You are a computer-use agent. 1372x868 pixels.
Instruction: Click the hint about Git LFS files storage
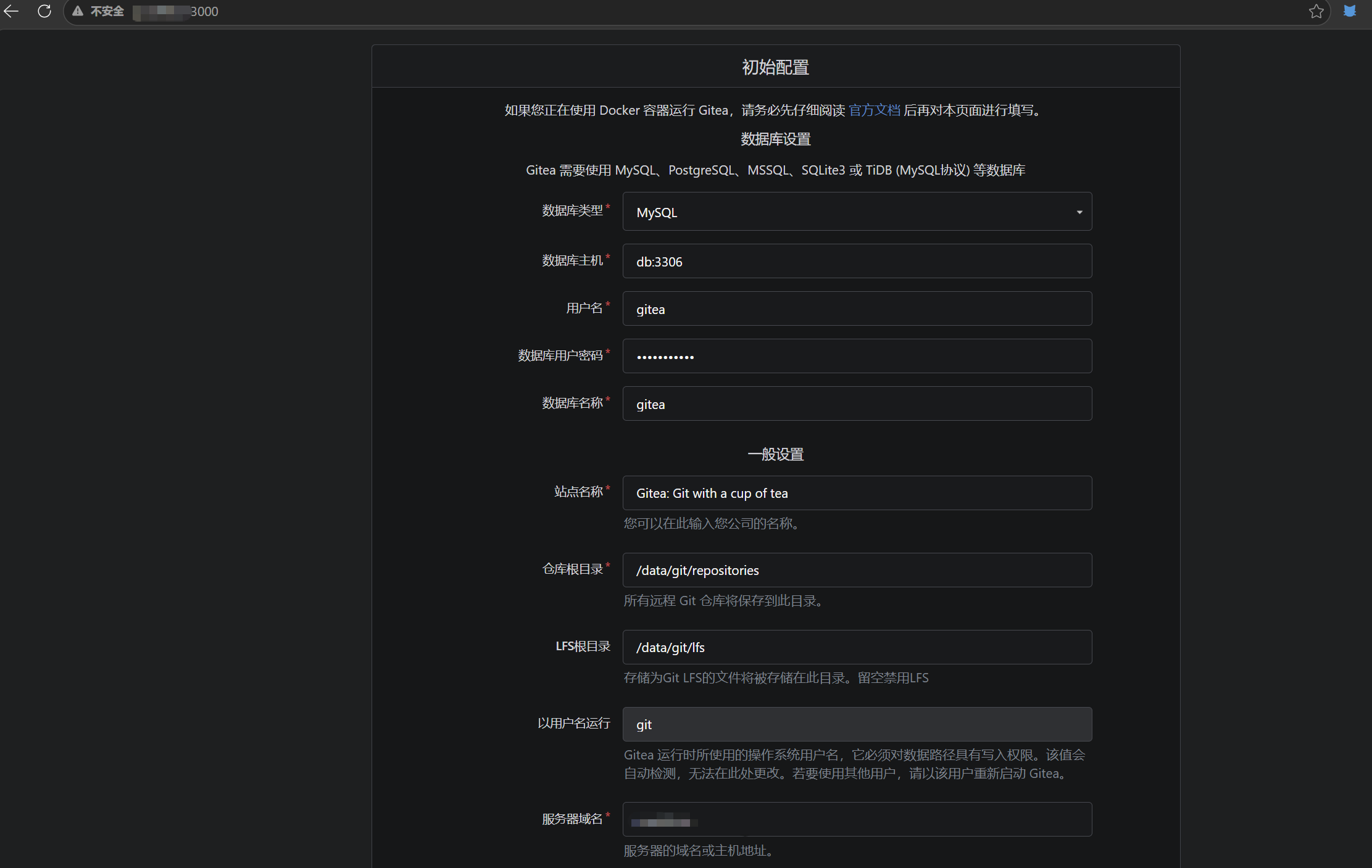pos(776,678)
